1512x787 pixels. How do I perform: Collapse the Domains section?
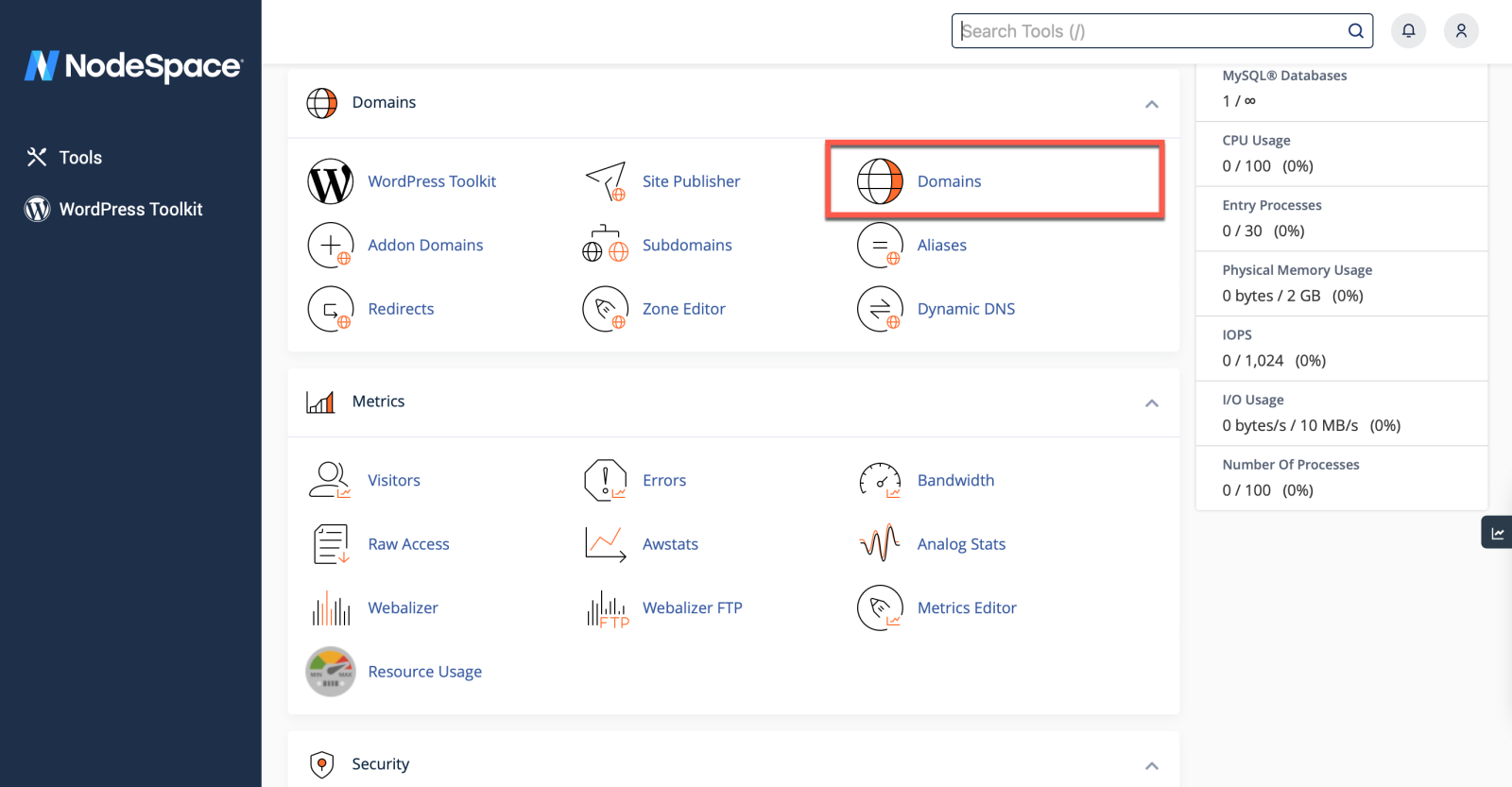click(x=1151, y=104)
